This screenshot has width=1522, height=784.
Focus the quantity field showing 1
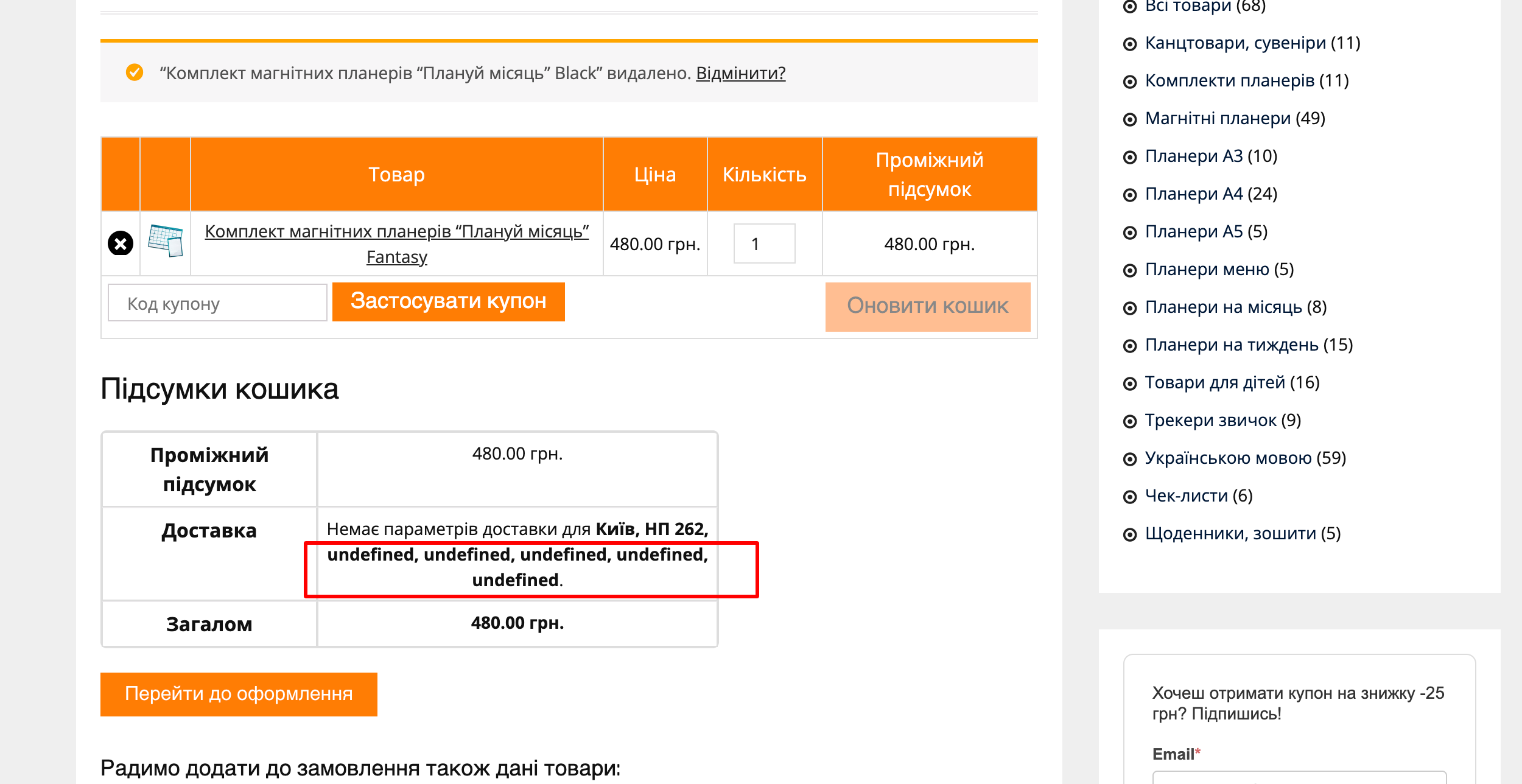764,243
